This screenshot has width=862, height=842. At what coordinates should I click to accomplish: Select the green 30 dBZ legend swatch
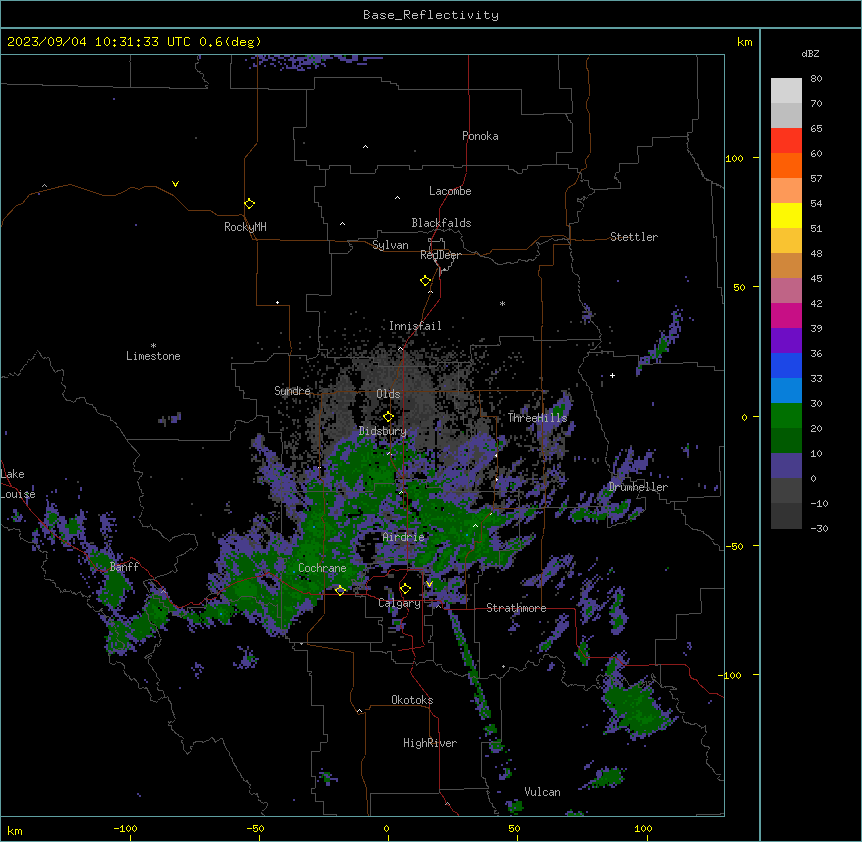[786, 416]
